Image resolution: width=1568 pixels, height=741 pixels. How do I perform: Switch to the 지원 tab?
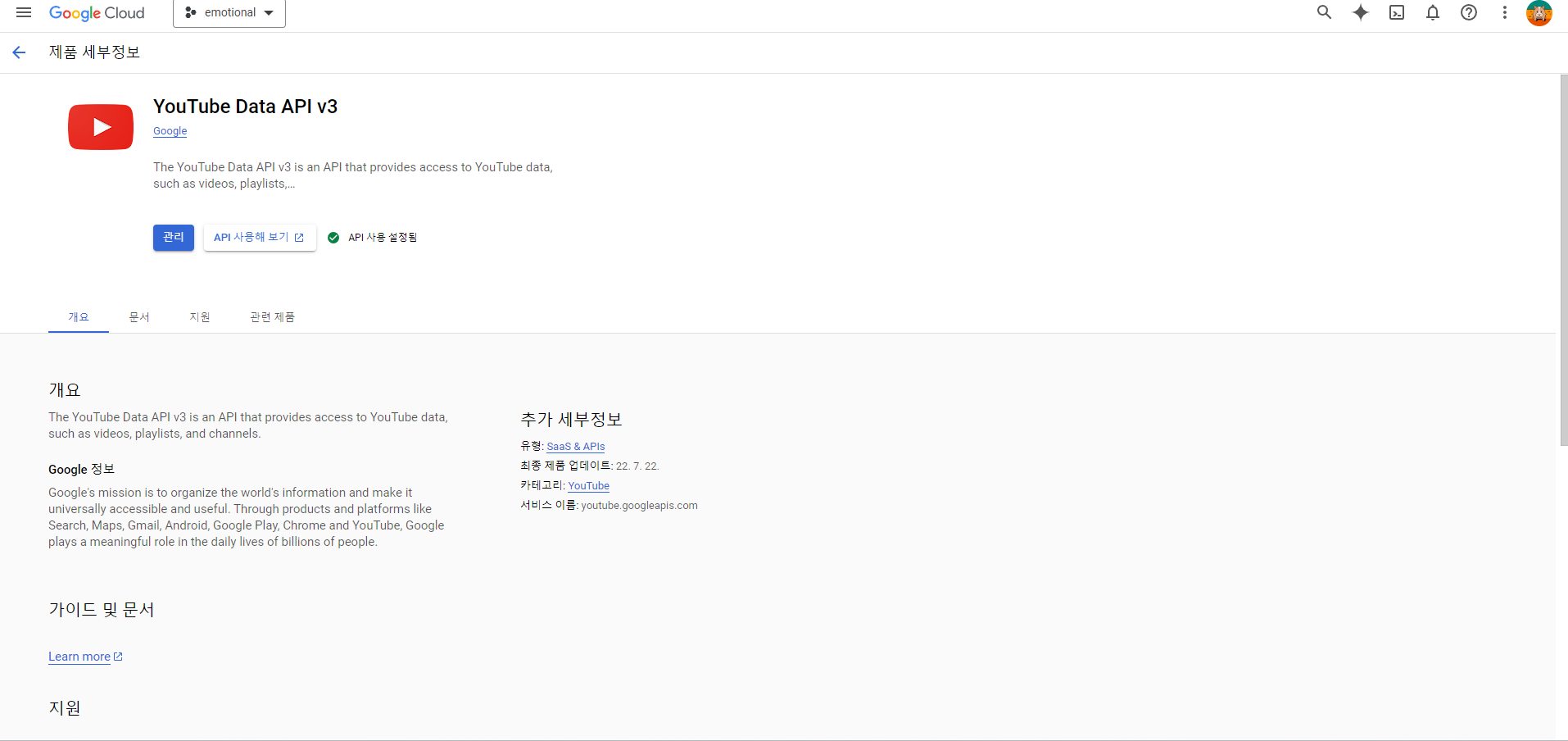(x=200, y=317)
